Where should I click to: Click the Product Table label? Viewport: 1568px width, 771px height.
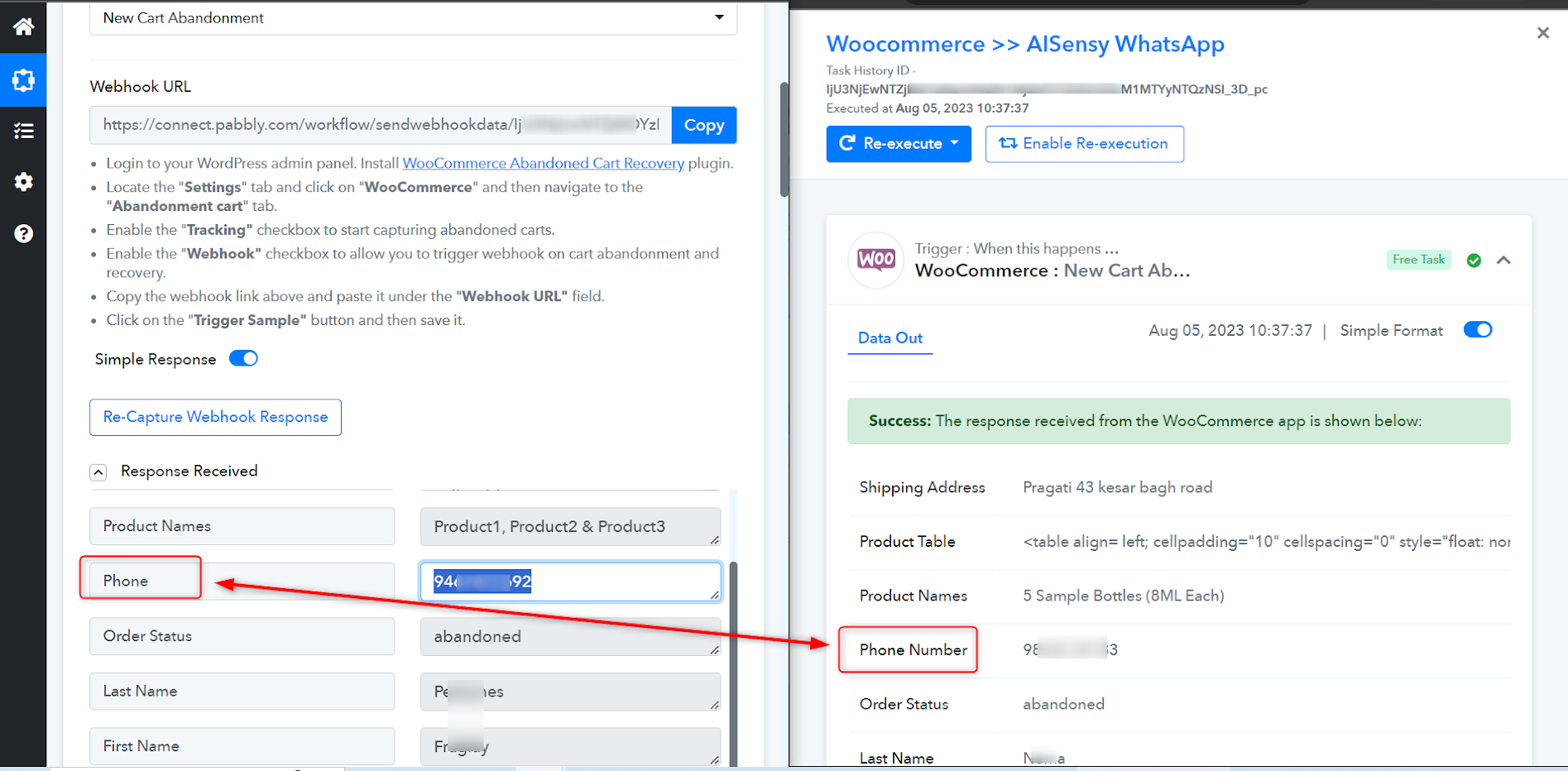[907, 542]
